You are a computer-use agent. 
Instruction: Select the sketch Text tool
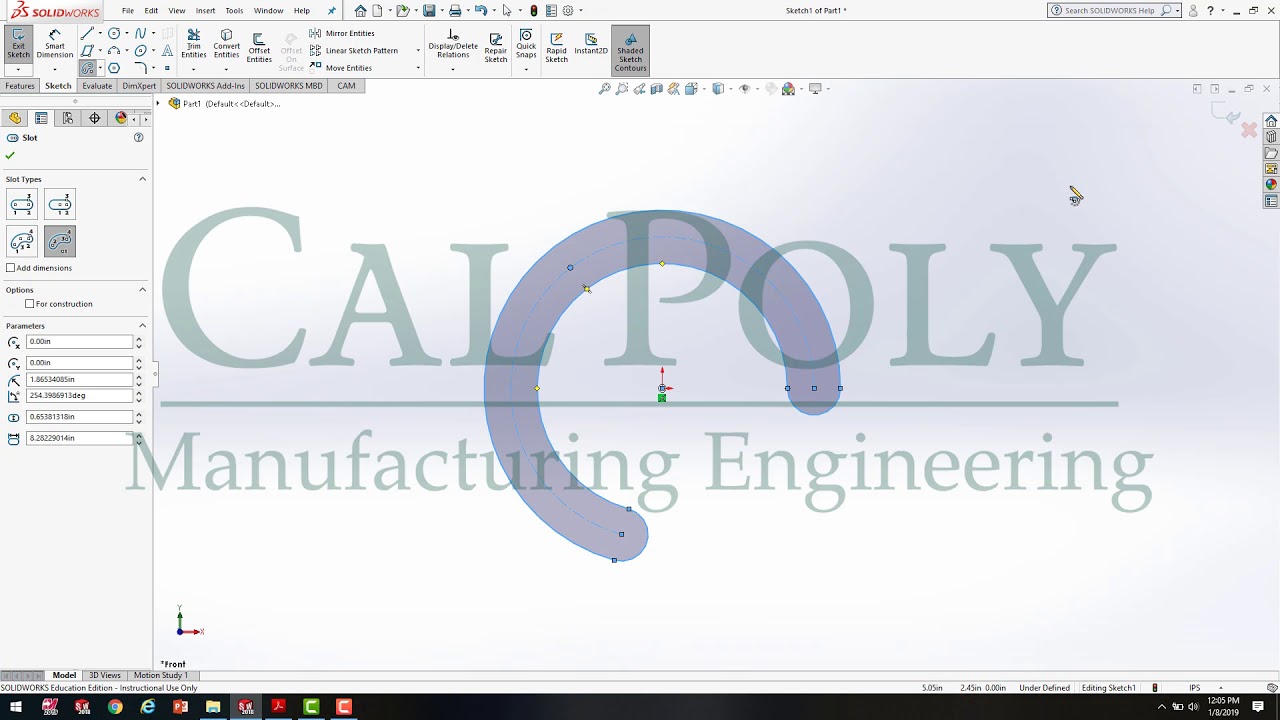[167, 50]
